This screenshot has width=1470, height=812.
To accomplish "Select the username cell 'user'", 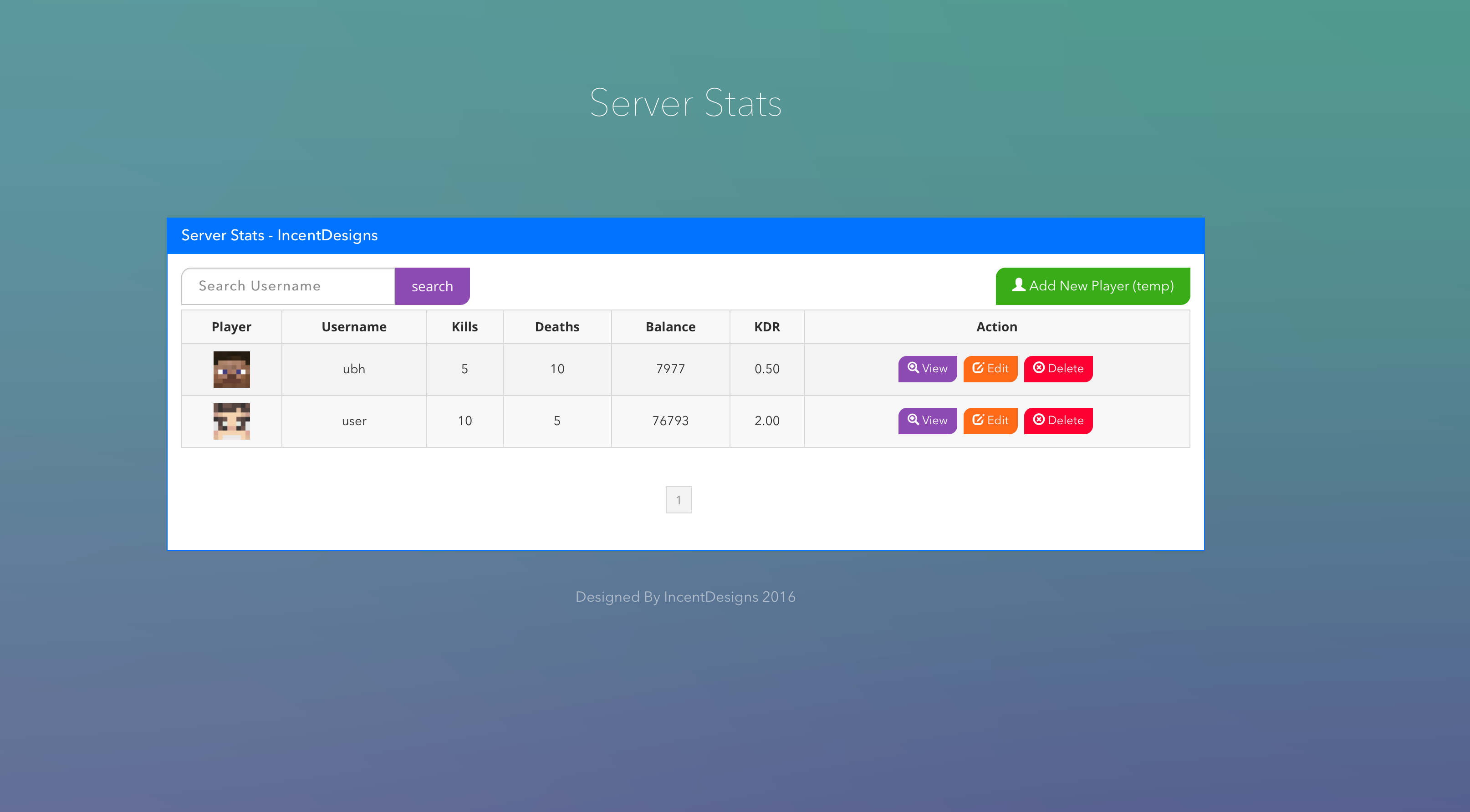I will pyautogui.click(x=354, y=421).
